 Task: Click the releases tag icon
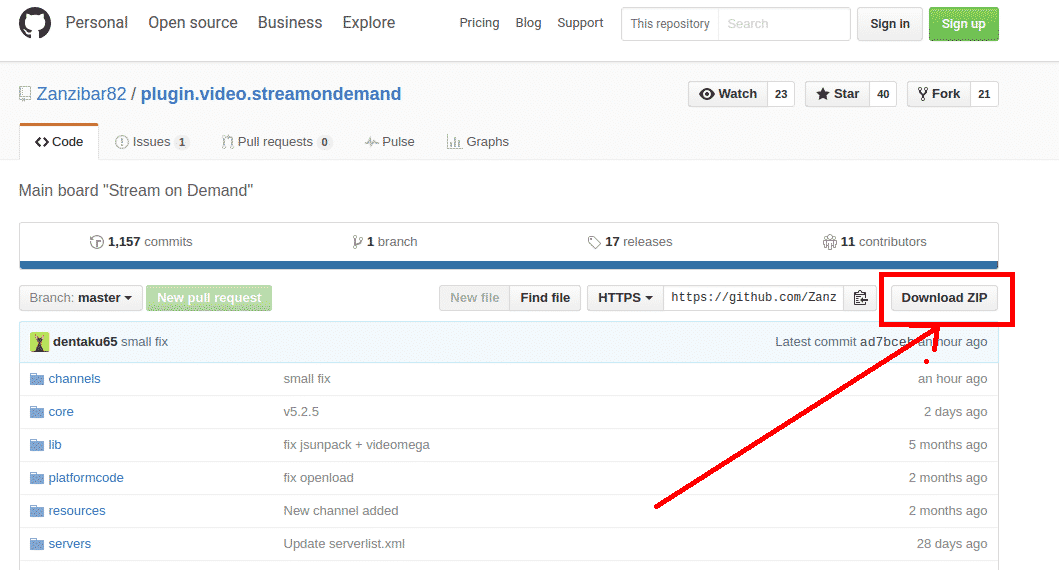[x=594, y=242]
